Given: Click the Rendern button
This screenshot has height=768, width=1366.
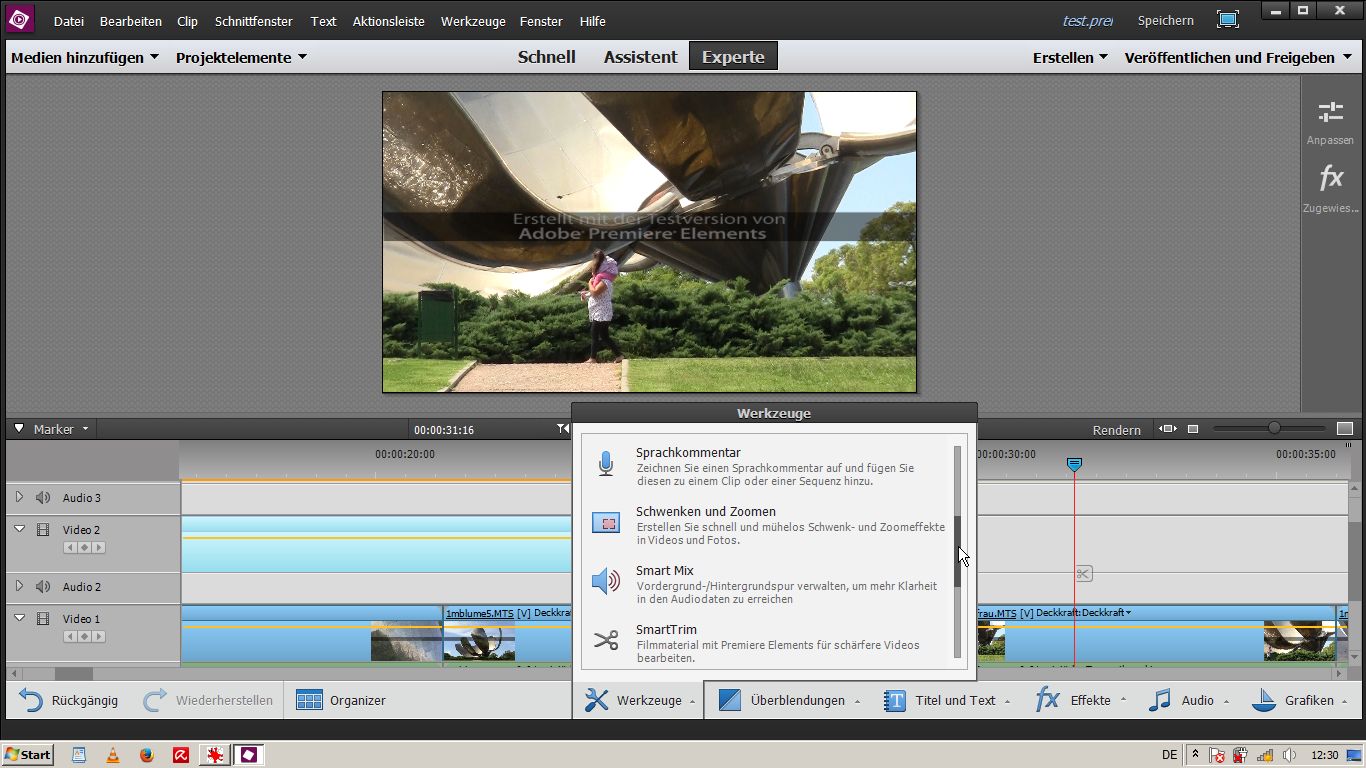Looking at the screenshot, I should pos(1117,430).
